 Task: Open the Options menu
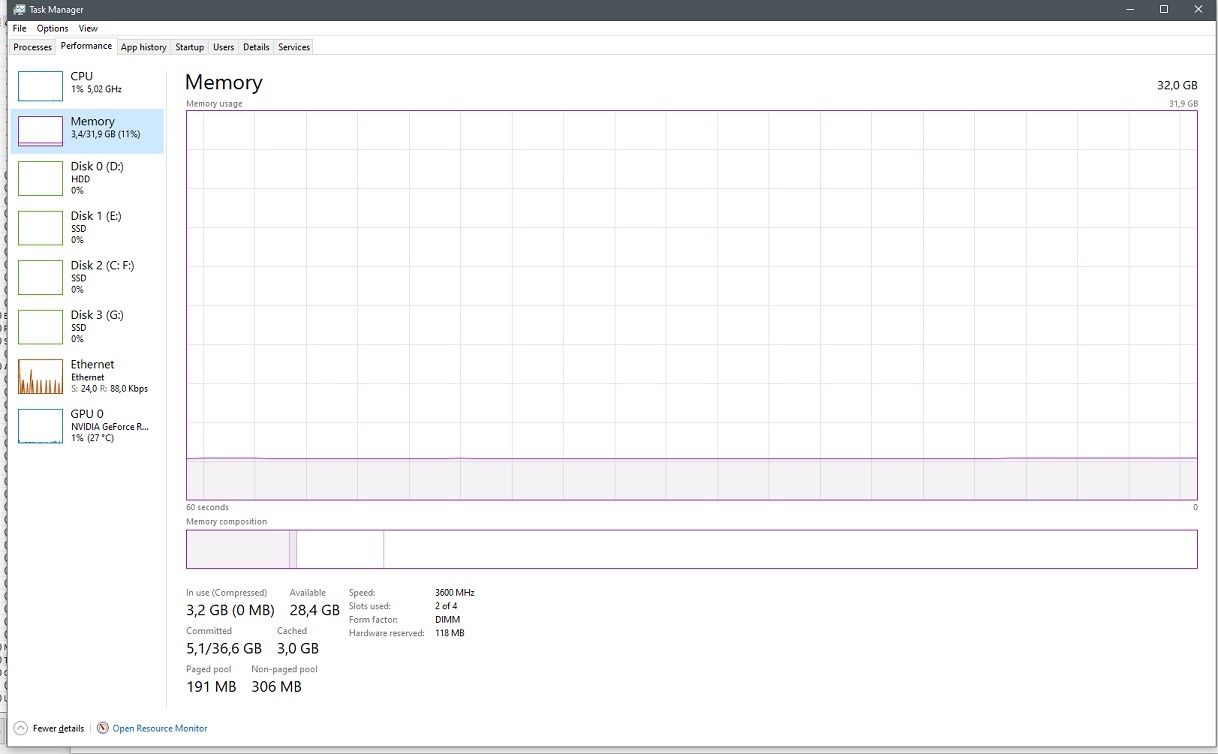[53, 29]
